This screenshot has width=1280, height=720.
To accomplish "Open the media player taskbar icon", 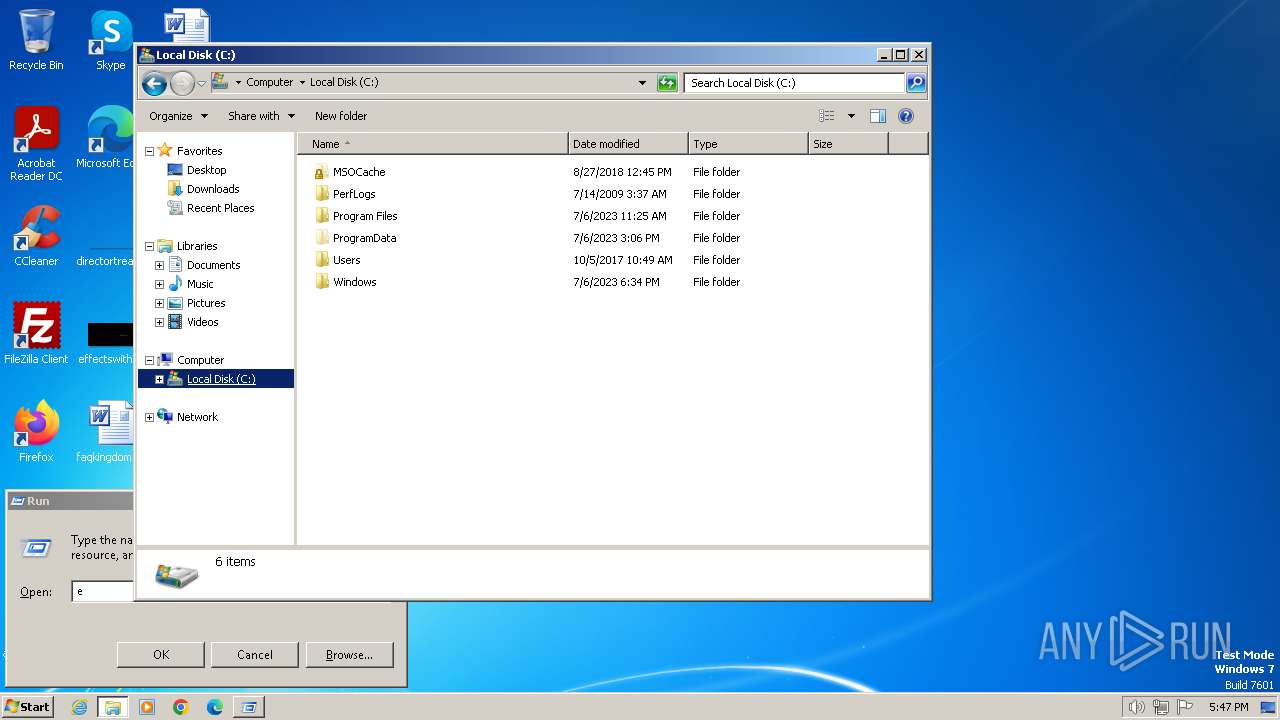I will tap(147, 707).
